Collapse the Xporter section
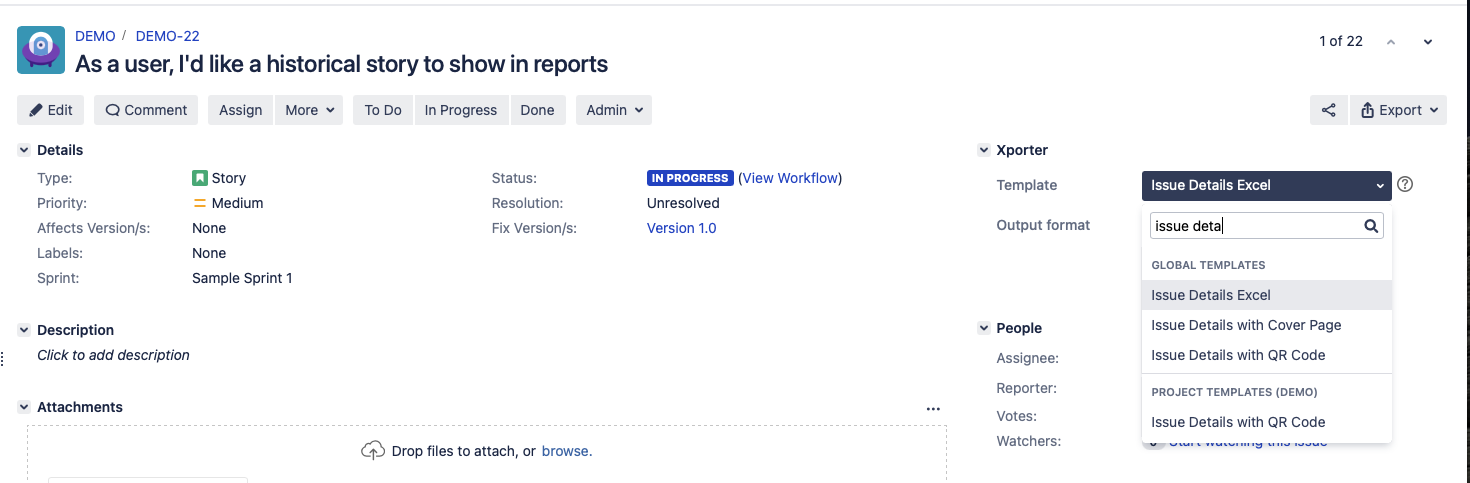The image size is (1470, 483). tap(983, 150)
